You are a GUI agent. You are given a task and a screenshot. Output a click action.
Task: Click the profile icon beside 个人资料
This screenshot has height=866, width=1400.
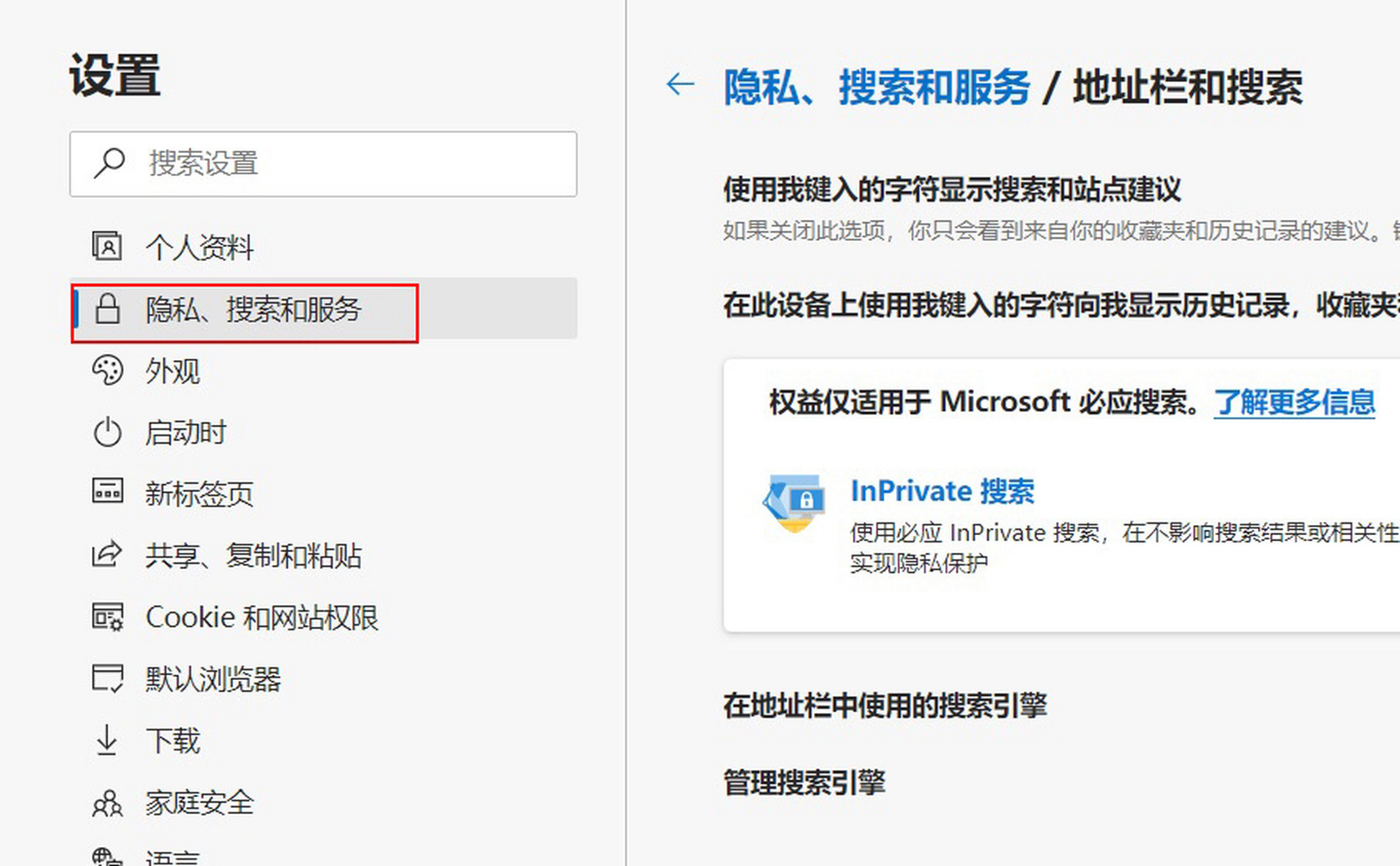pyautogui.click(x=107, y=246)
